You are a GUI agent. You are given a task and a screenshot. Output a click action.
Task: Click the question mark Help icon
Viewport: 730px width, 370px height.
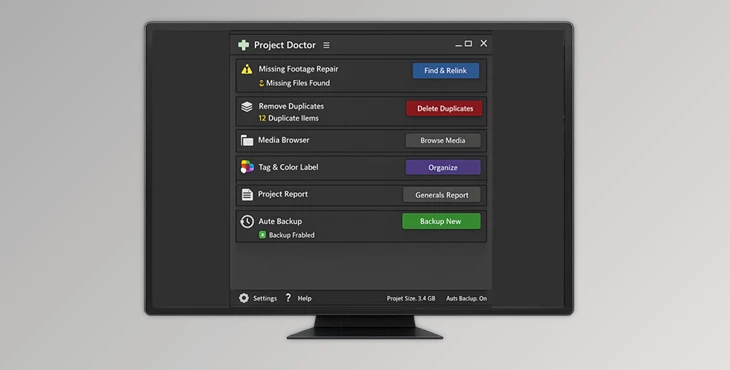288,297
